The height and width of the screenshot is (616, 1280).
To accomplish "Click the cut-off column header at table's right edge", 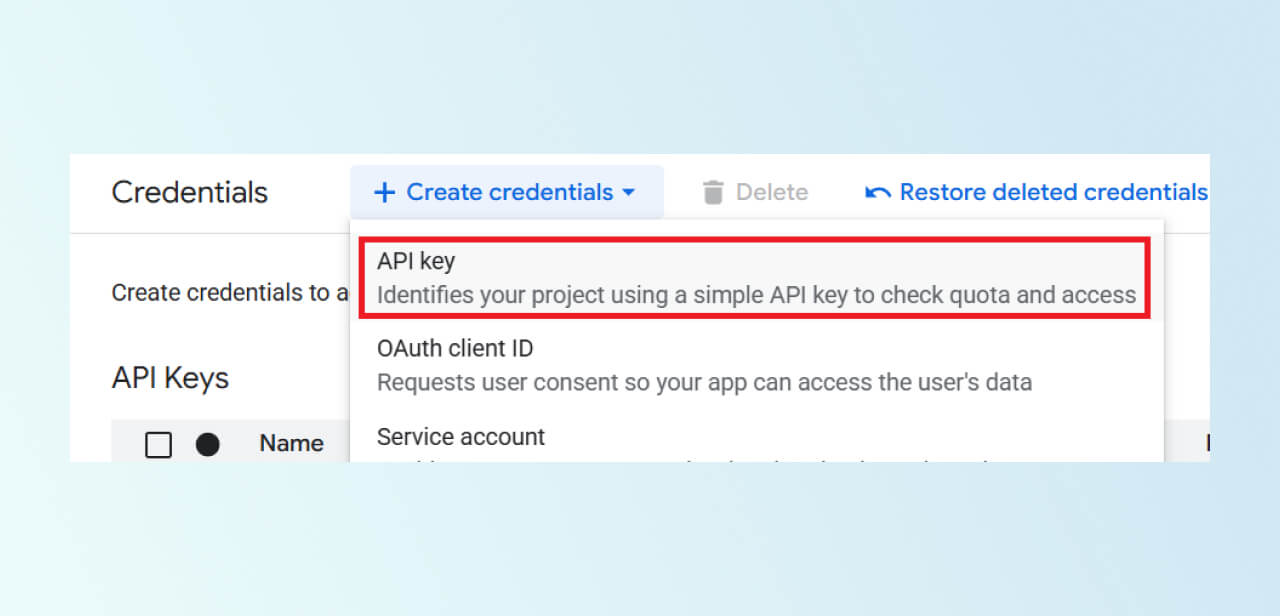I will pos(1206,444).
